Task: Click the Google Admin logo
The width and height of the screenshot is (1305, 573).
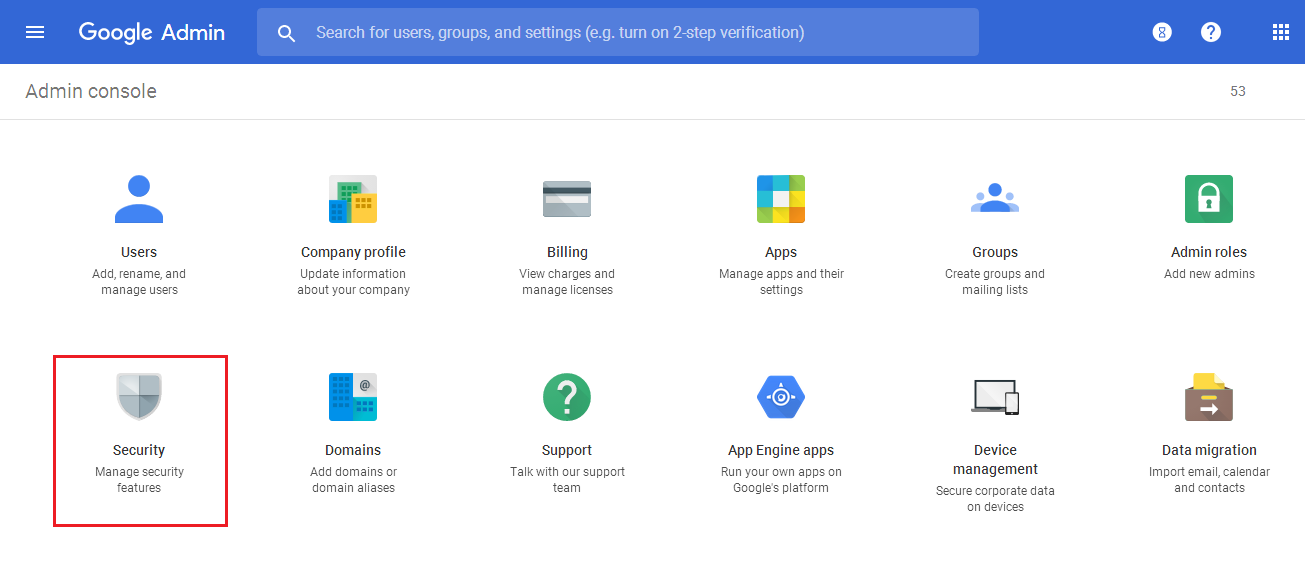Action: [x=152, y=32]
